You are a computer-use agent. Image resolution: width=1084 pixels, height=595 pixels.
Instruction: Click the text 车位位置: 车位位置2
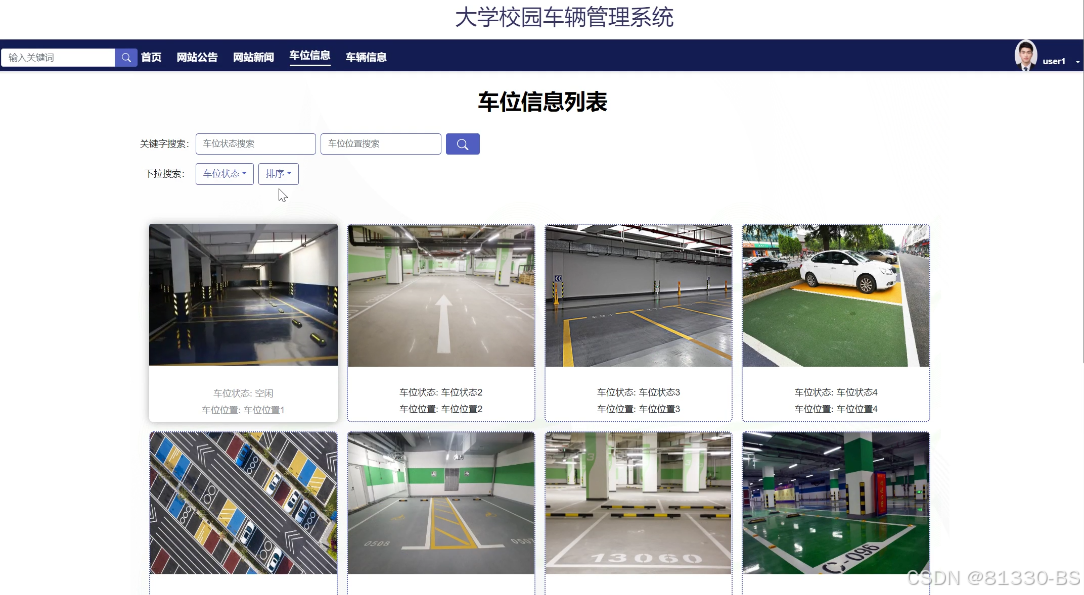(x=441, y=408)
